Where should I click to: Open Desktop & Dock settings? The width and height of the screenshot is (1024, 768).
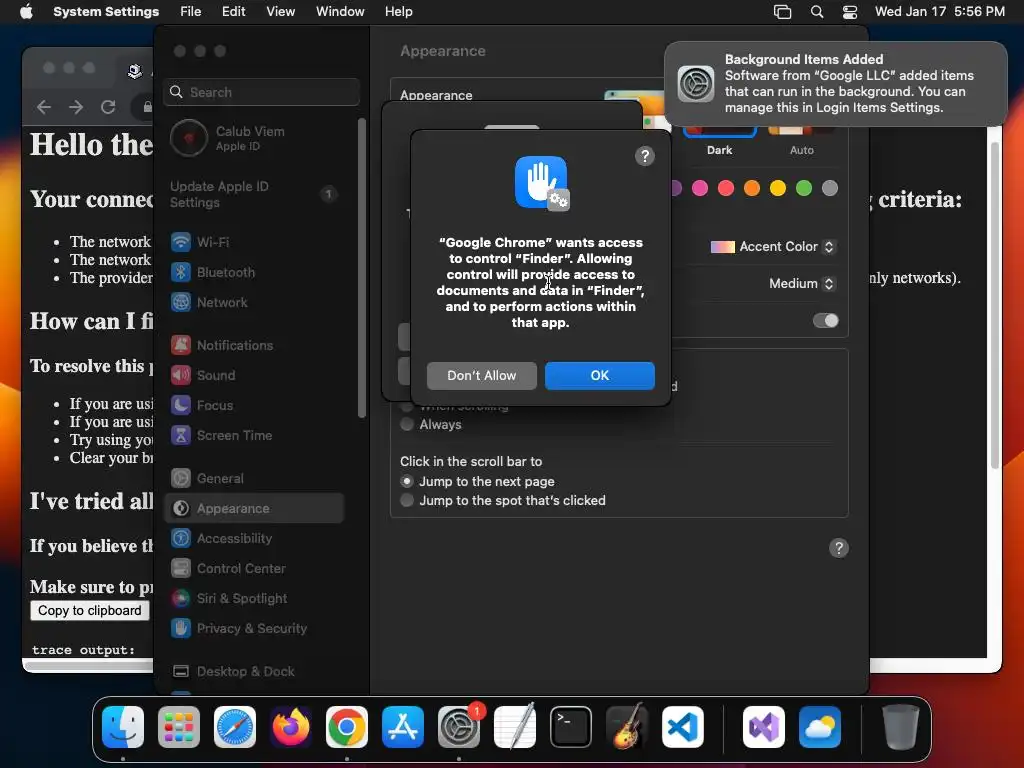tap(256, 672)
